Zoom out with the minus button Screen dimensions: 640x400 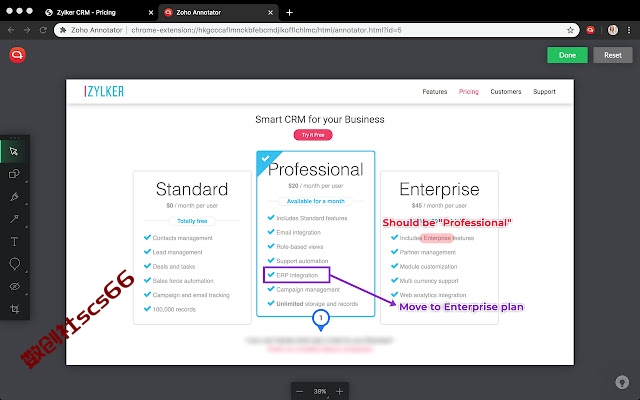click(x=300, y=391)
